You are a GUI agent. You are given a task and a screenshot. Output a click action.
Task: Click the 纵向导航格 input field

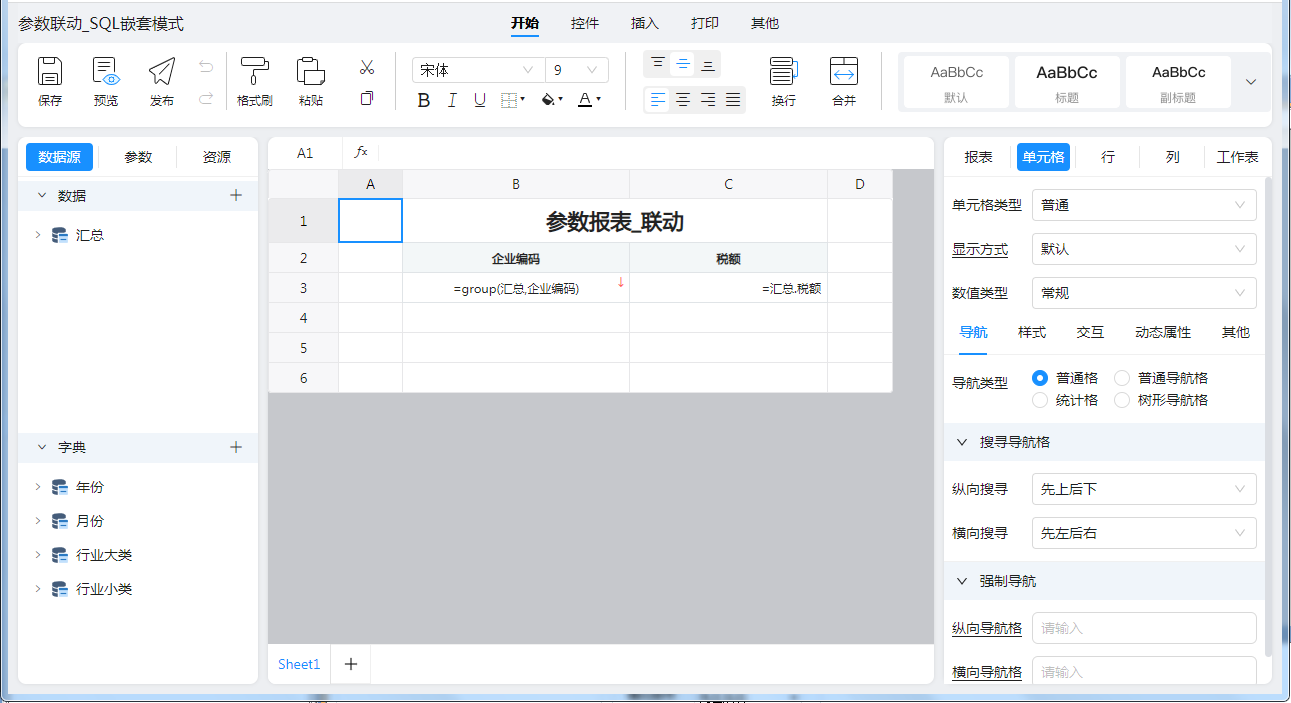click(x=1144, y=628)
